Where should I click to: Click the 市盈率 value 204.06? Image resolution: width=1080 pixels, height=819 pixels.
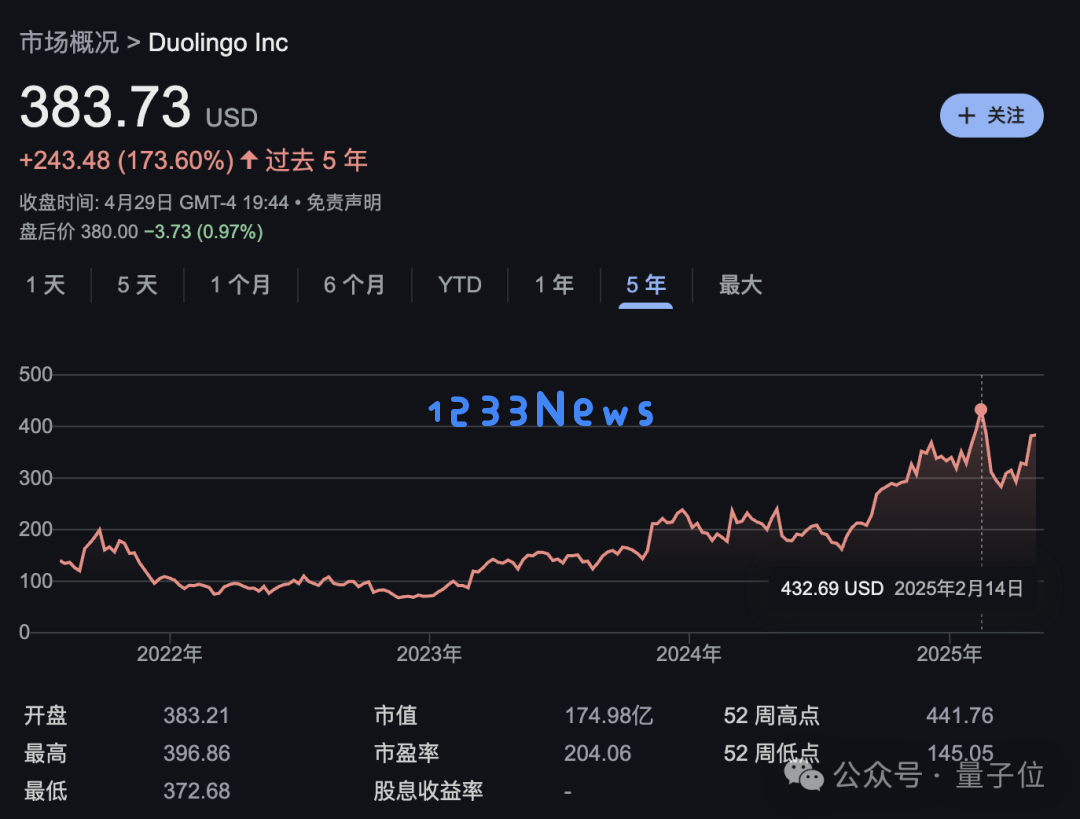point(597,753)
